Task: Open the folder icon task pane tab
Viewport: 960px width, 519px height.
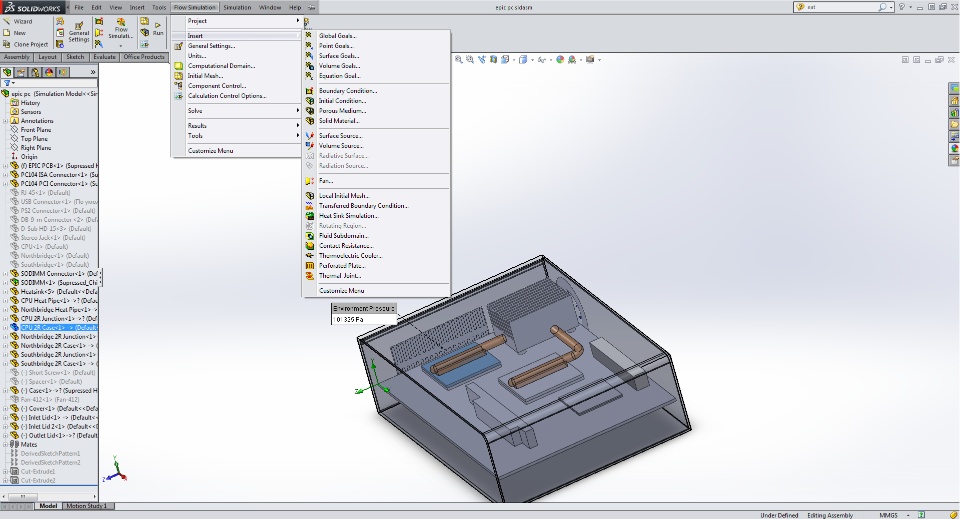Action: coord(954,125)
